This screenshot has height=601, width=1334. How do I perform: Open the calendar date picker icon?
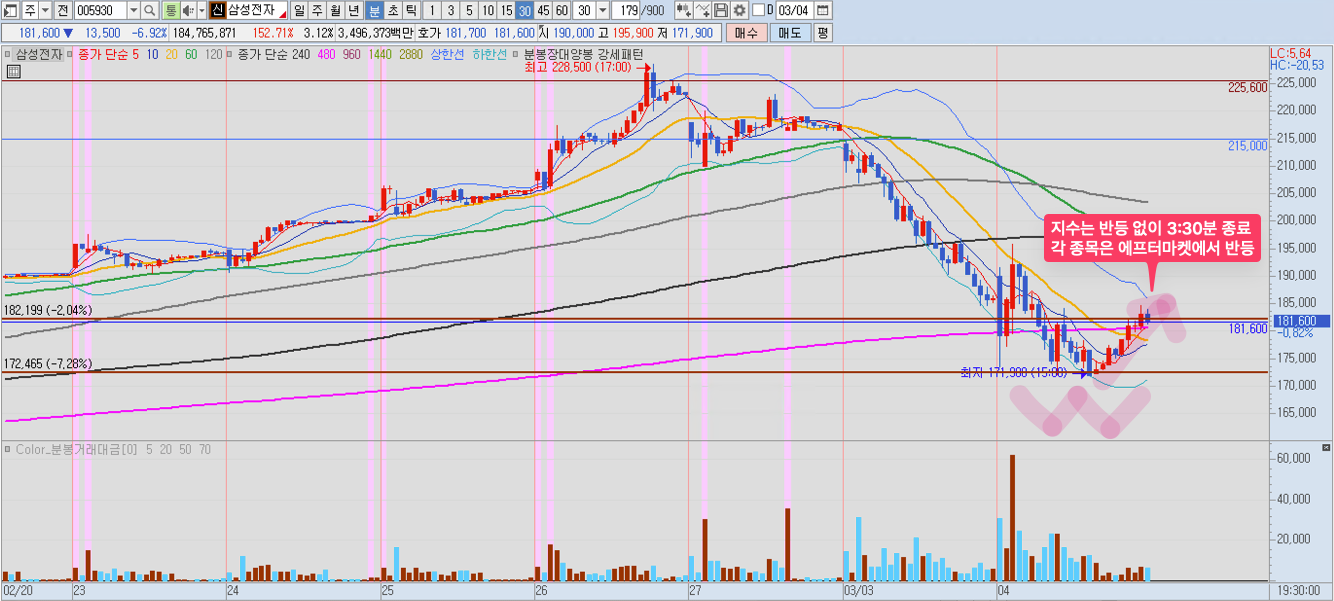(822, 10)
